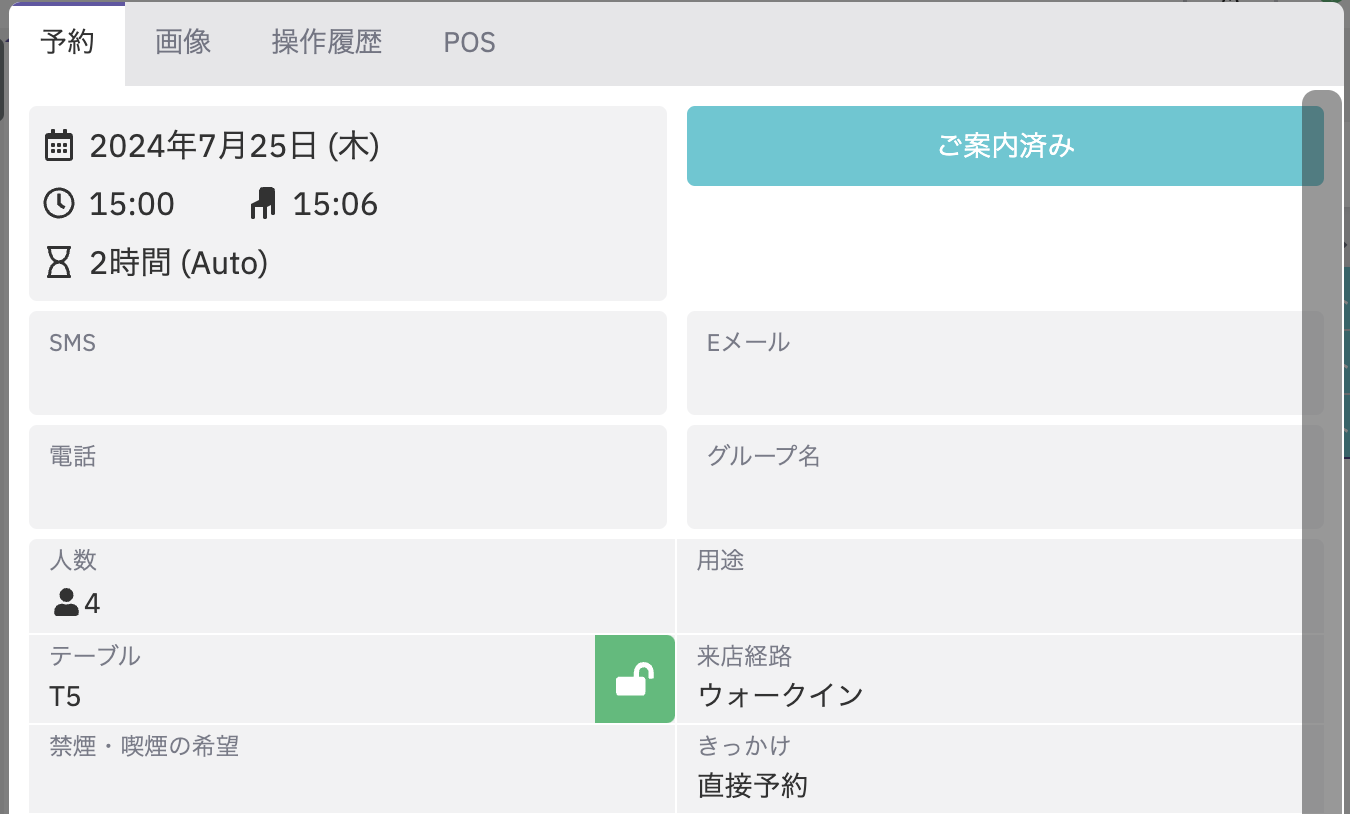Open the きっかけ 直接予約 selector

990,768
